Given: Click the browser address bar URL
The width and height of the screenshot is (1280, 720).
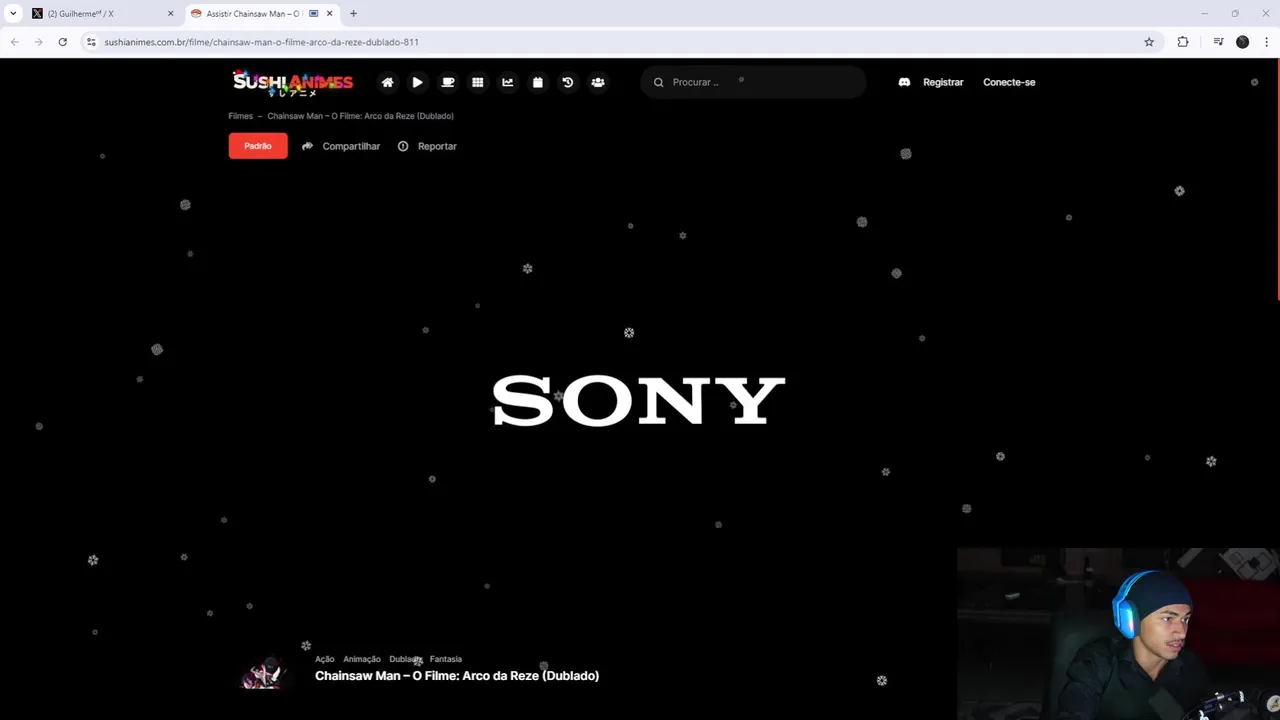Looking at the screenshot, I should pos(261,42).
